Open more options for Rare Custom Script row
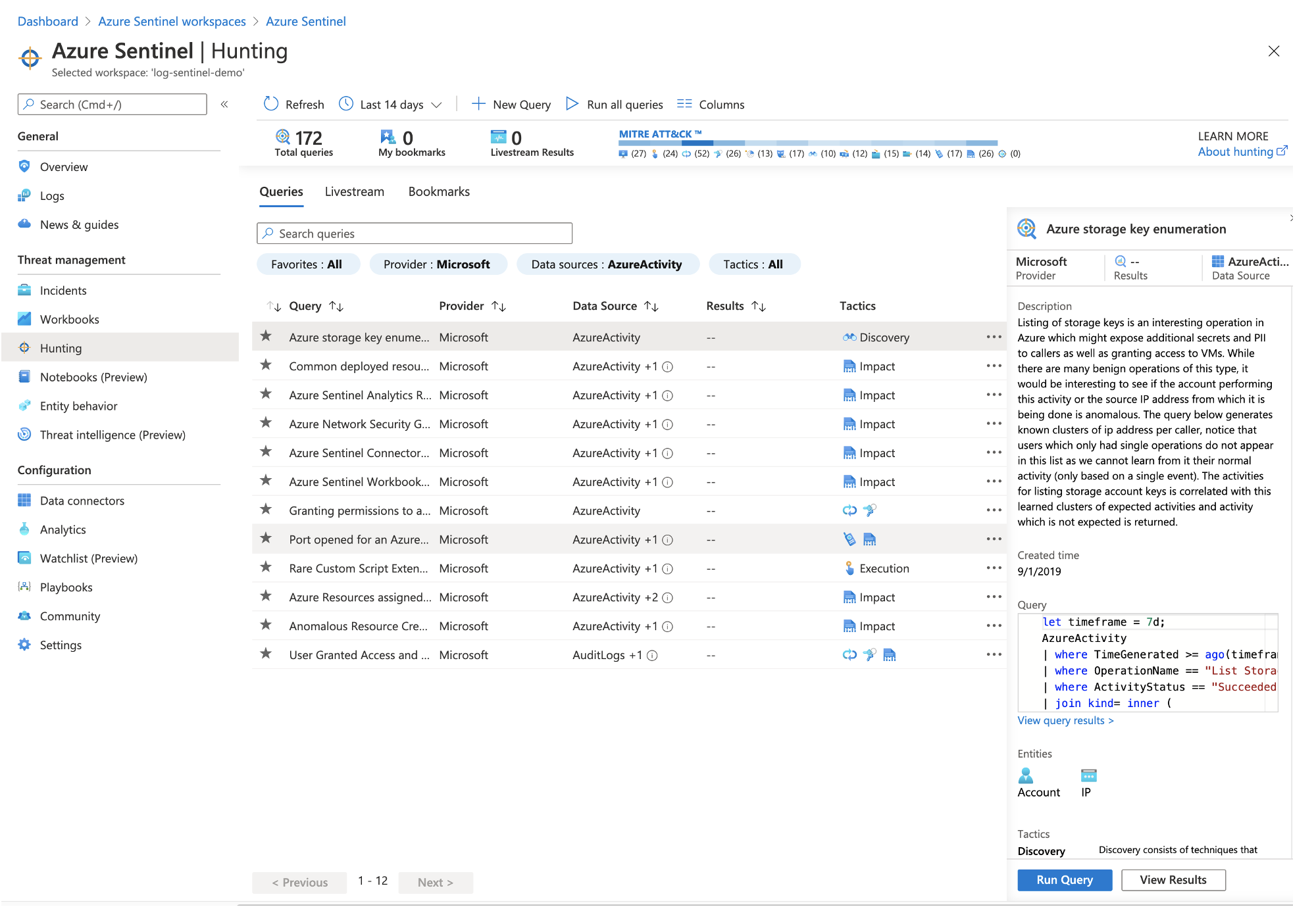Image resolution: width=1316 pixels, height=909 pixels. (994, 568)
